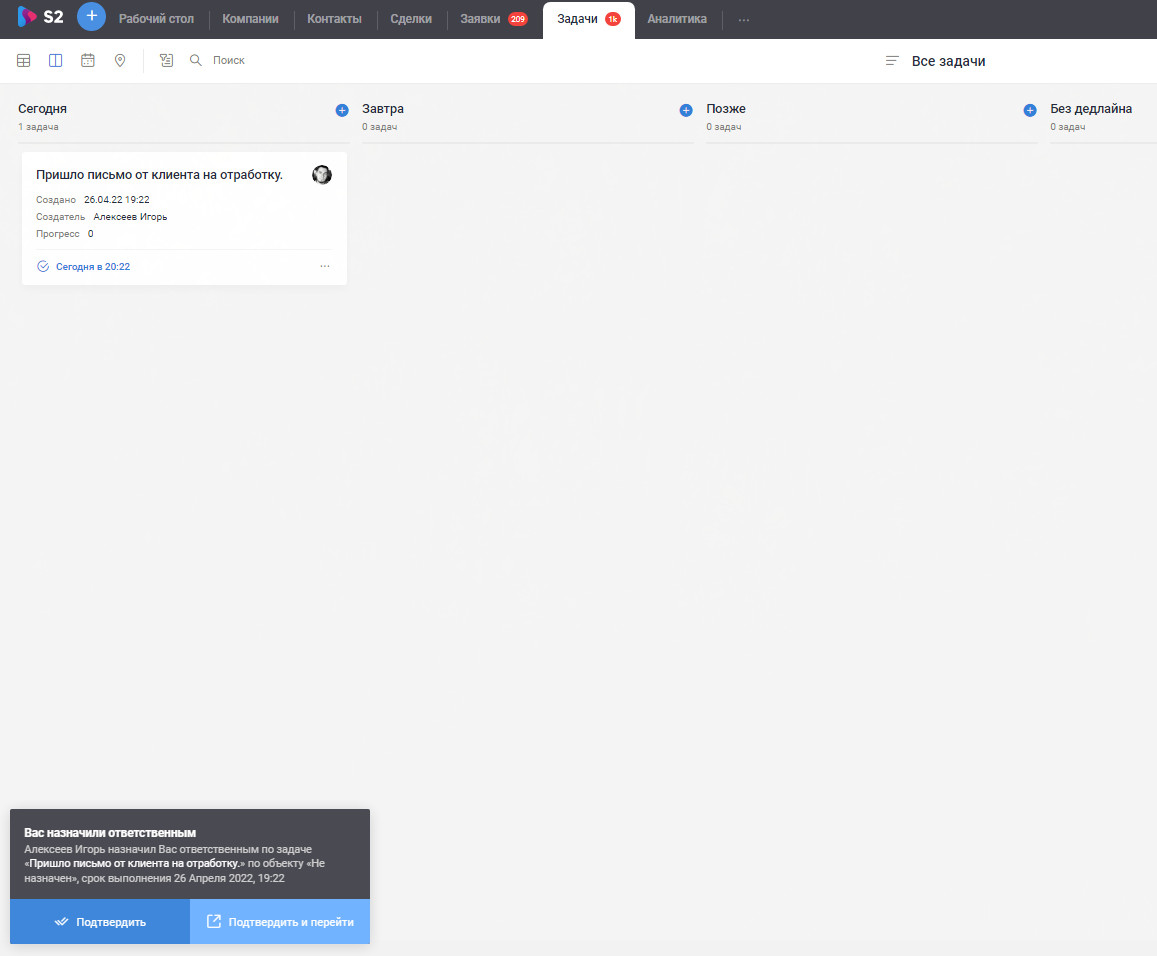Click the Позже column header
The image size is (1157, 956).
coord(725,108)
